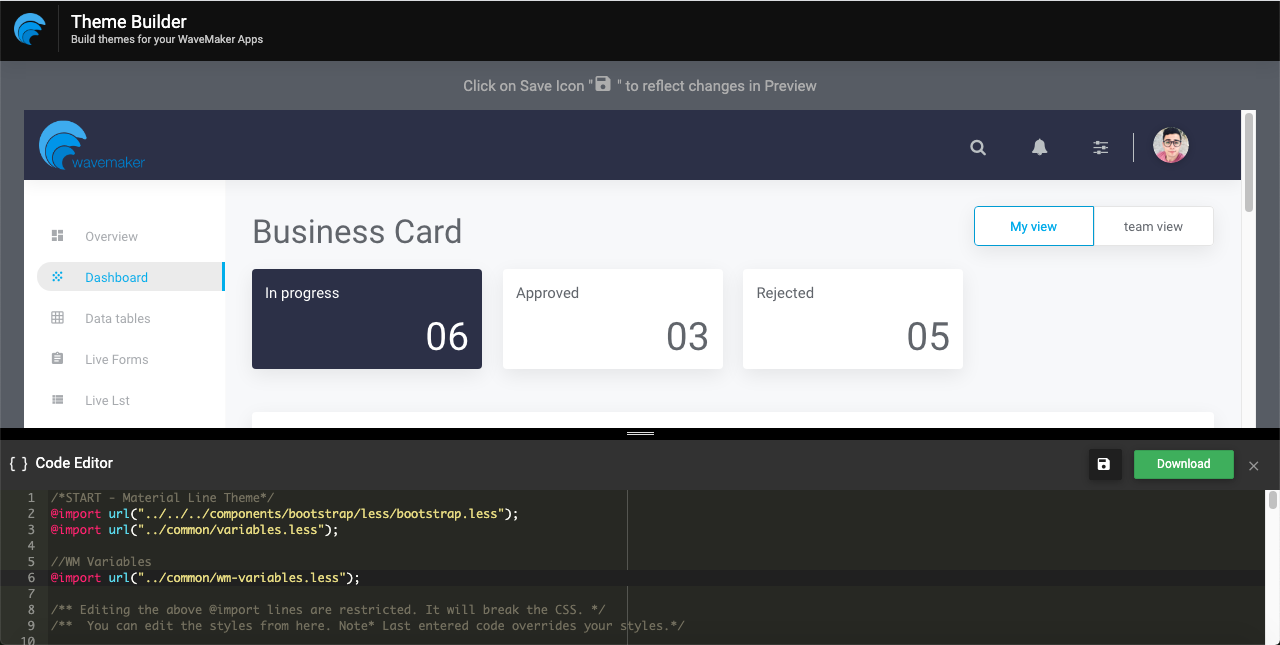Image resolution: width=1280 pixels, height=645 pixels.
Task: Click the Code Editor braces icon
Action: point(15,463)
